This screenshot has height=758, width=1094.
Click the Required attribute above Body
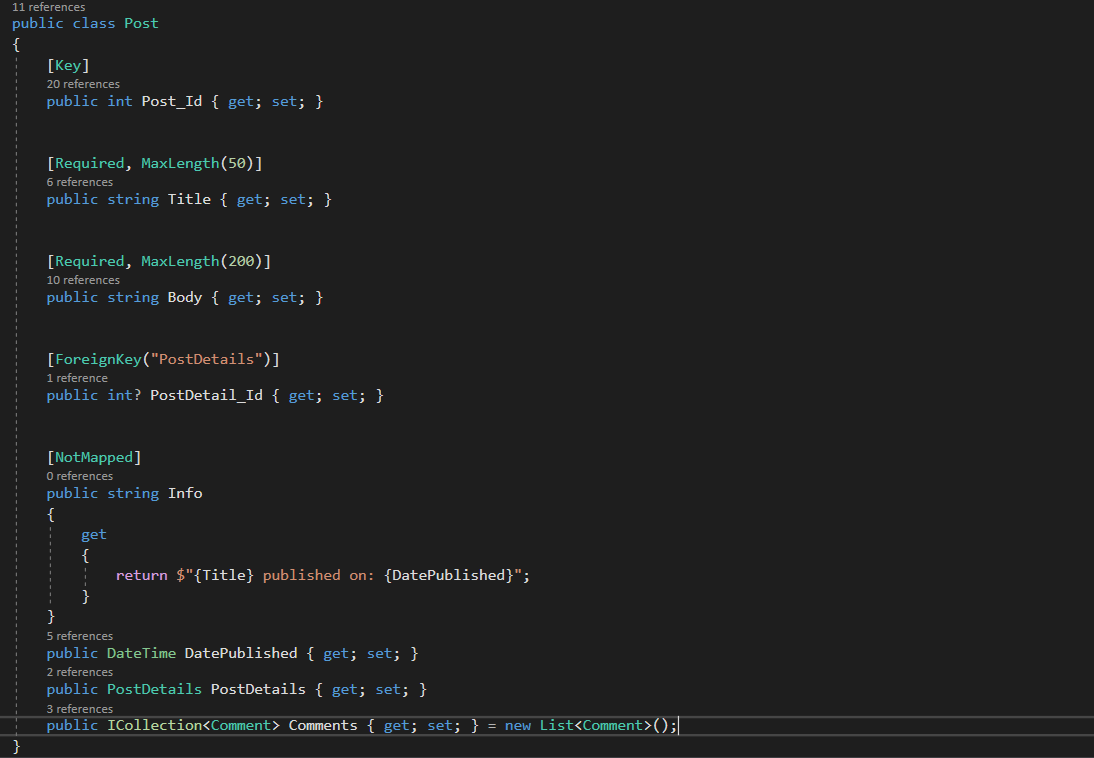pyautogui.click(x=89, y=261)
